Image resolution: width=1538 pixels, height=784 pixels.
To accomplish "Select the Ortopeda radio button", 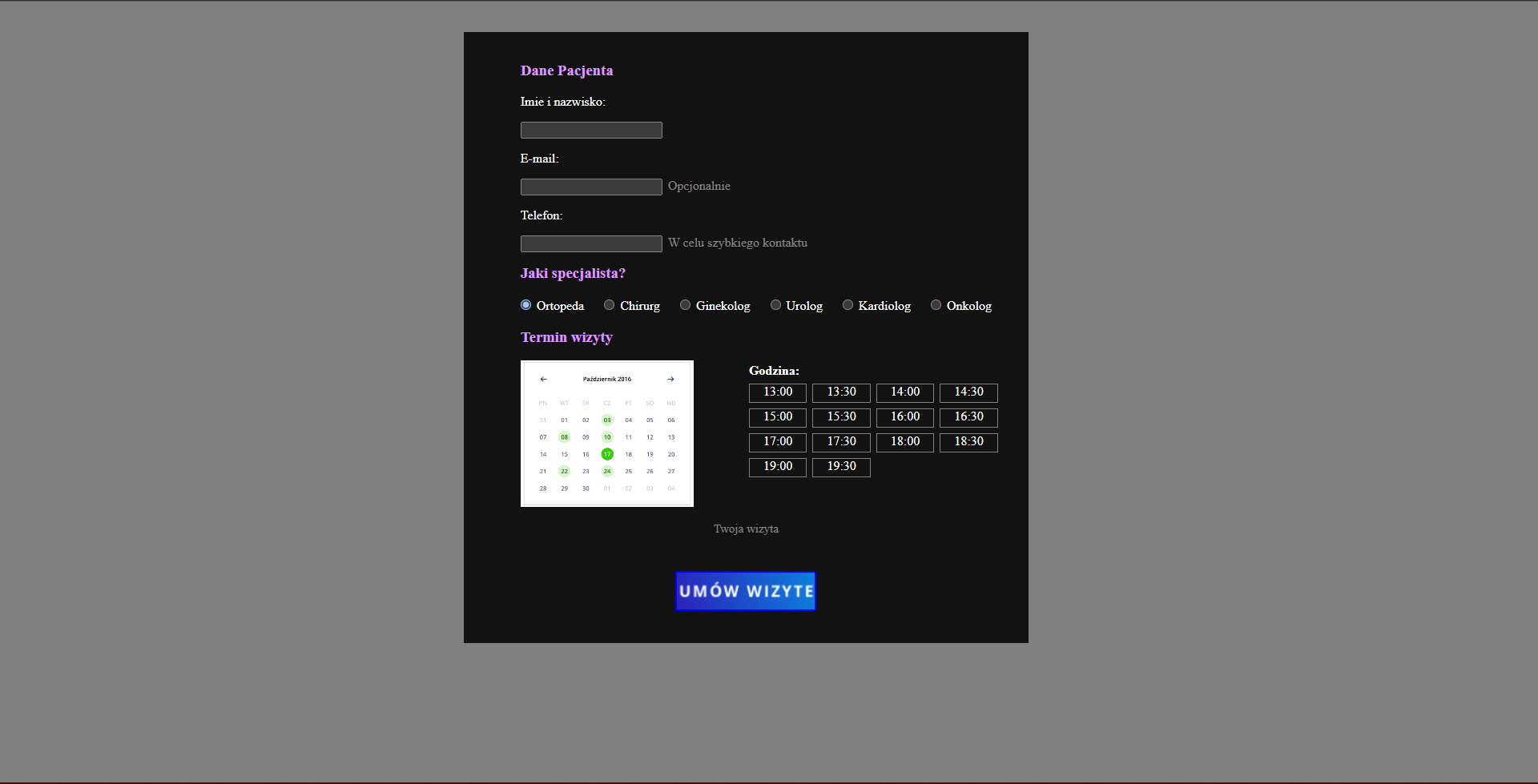I will pos(525,305).
